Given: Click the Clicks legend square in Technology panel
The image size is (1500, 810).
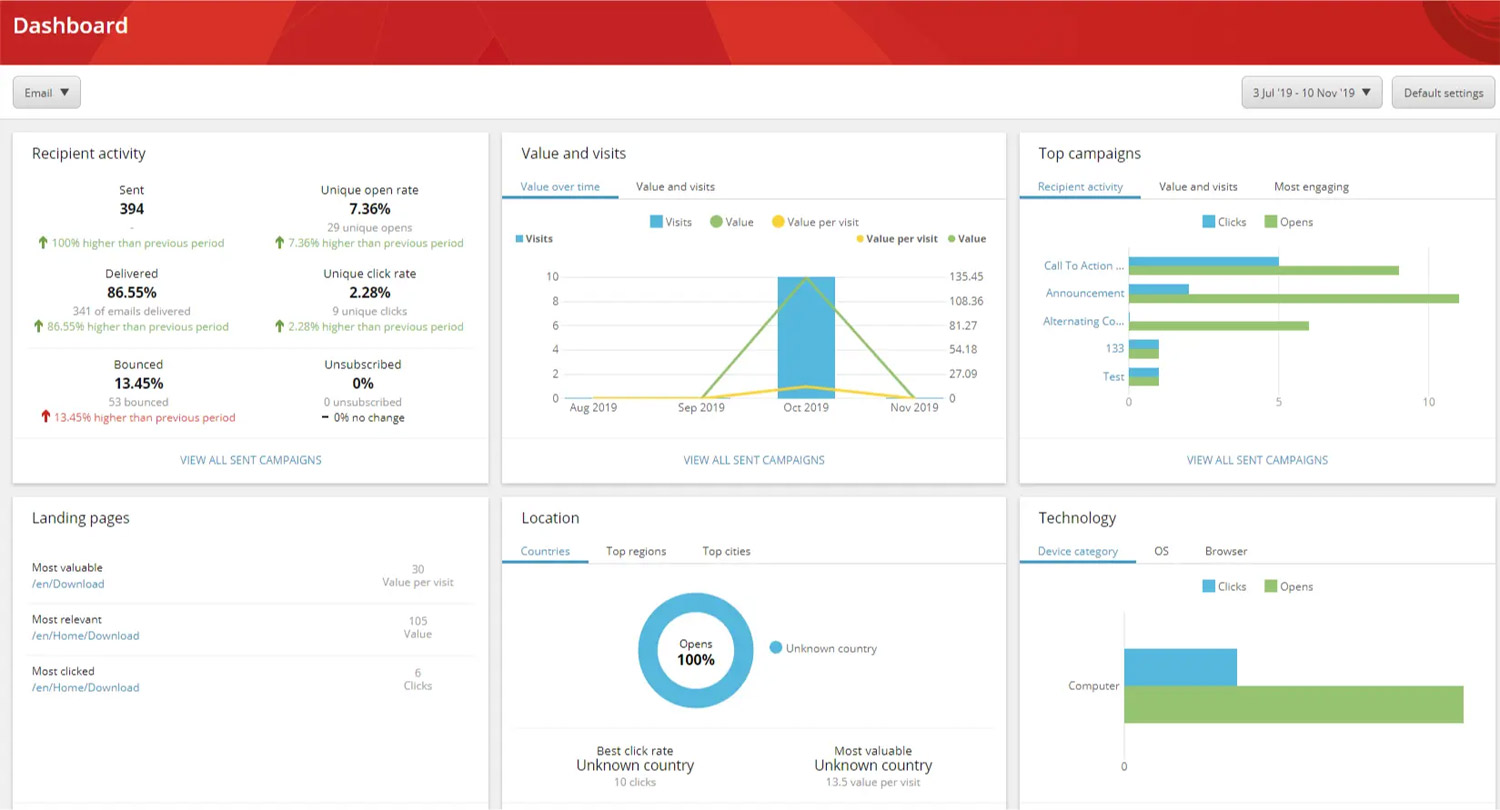Looking at the screenshot, I should click(x=1208, y=587).
